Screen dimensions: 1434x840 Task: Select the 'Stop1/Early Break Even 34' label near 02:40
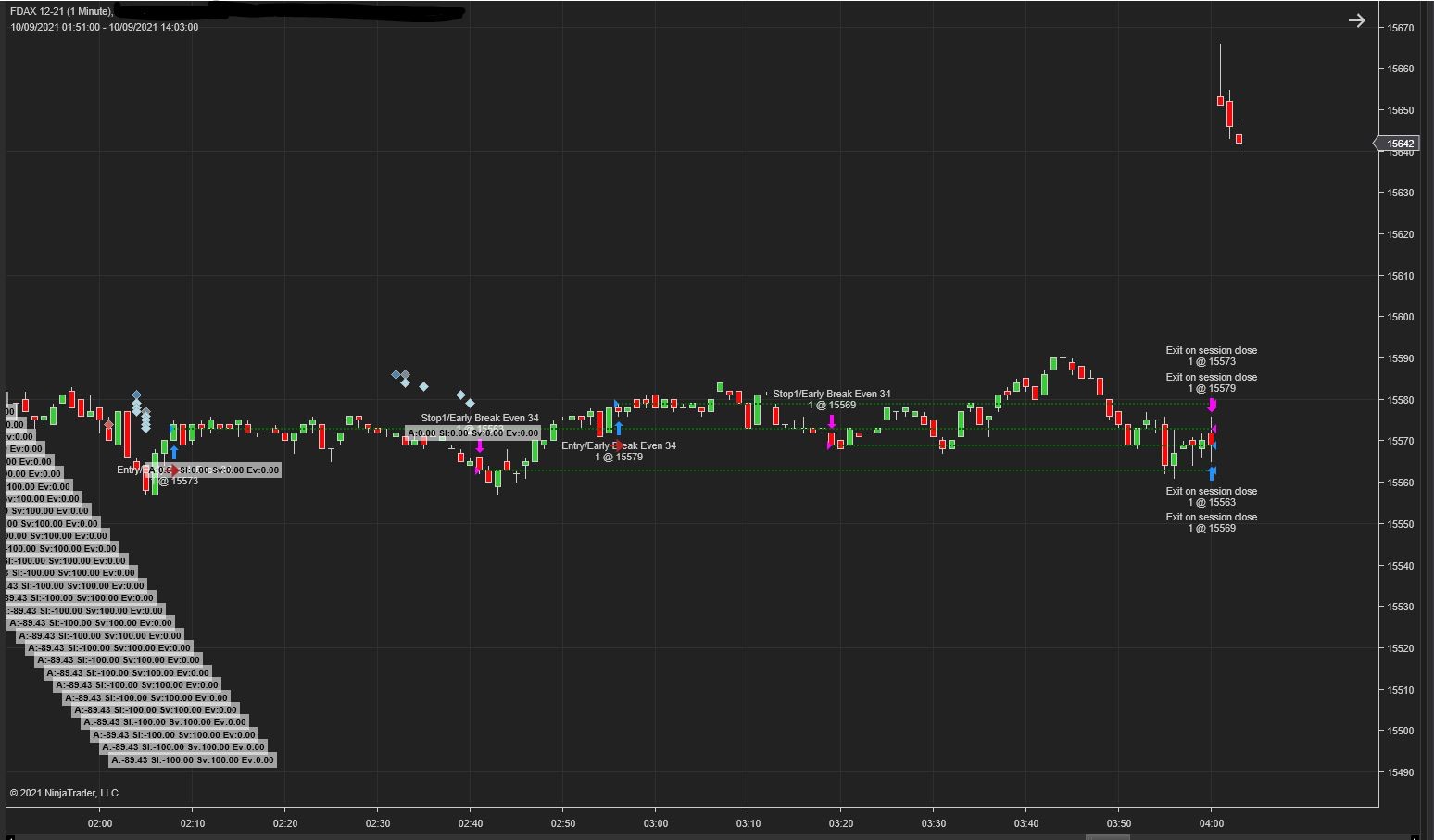(480, 418)
